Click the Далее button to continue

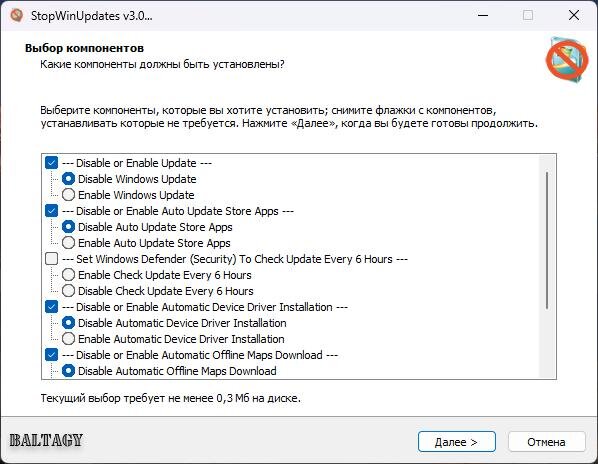point(457,442)
